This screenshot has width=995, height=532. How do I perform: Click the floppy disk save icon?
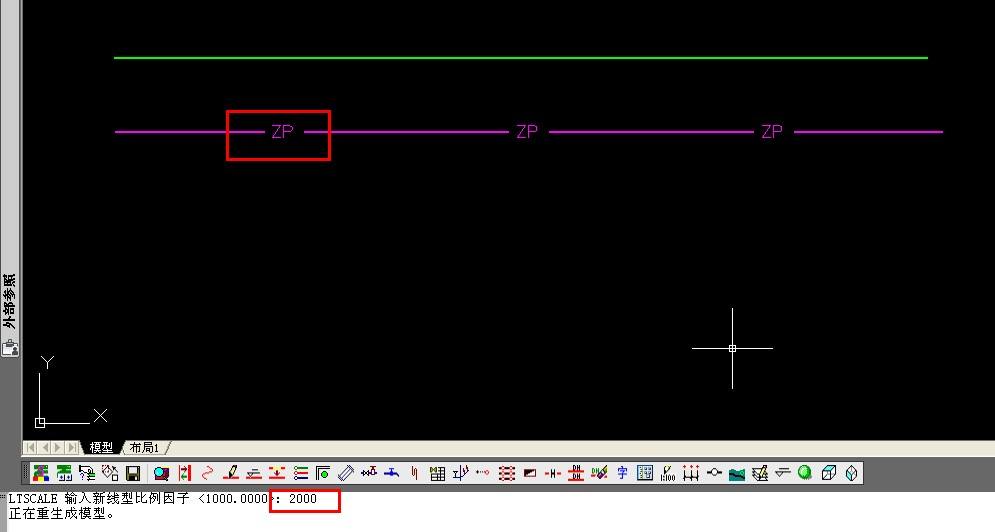click(133, 473)
